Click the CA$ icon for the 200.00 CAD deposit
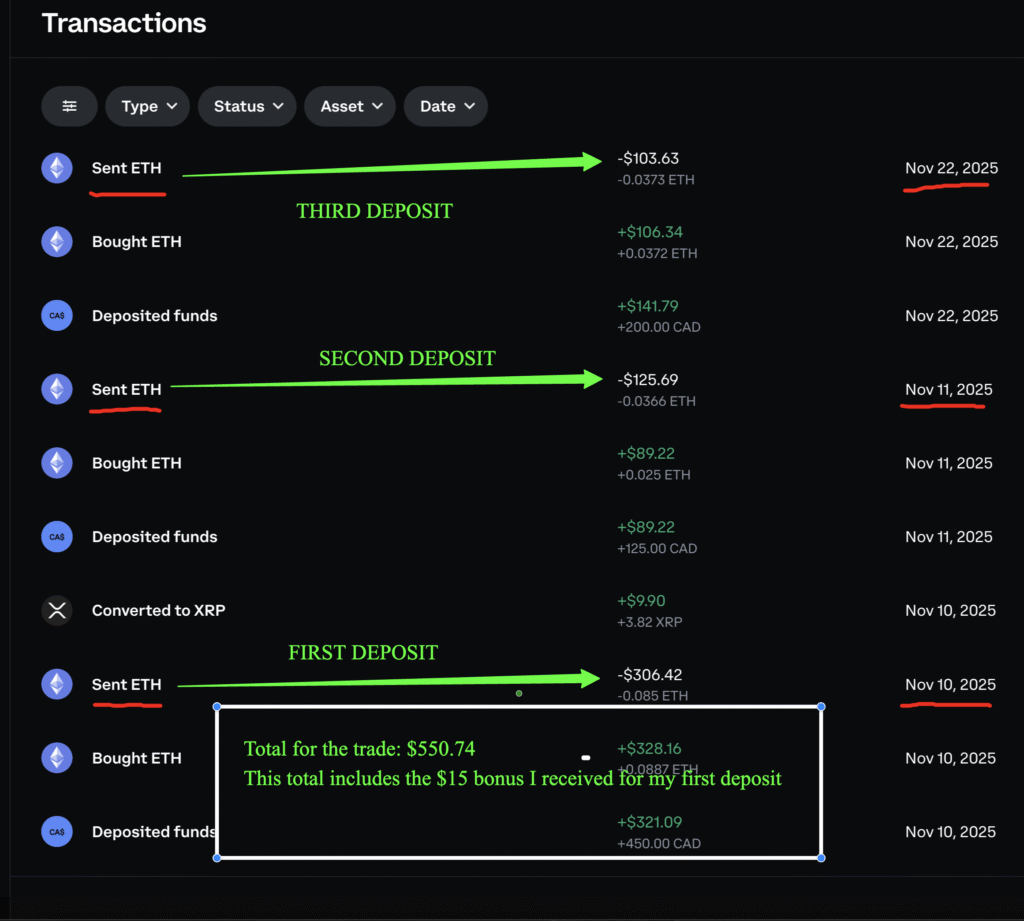Viewport: 1024px width, 921px height. [57, 315]
